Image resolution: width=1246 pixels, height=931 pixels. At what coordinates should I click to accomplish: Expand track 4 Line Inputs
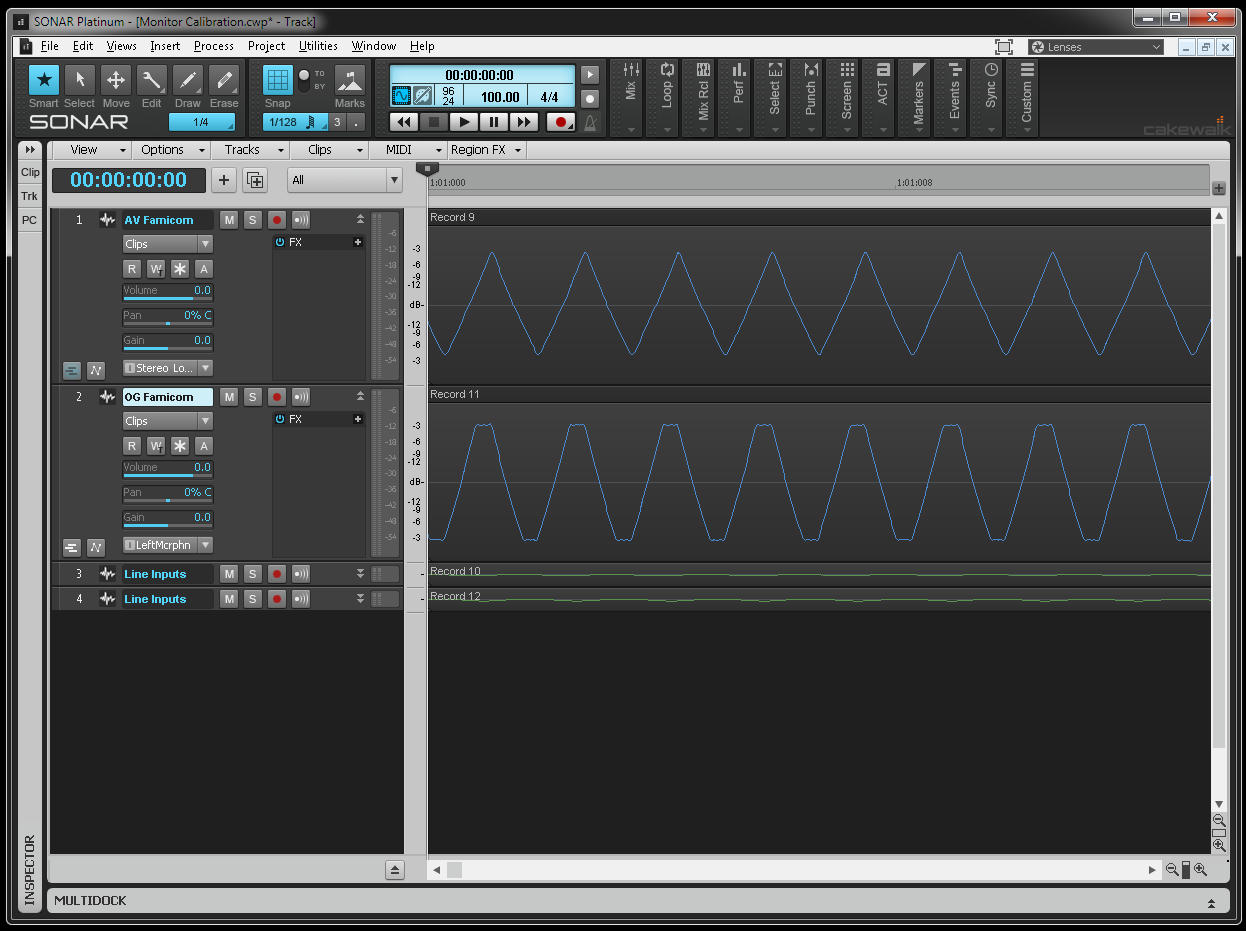(360, 598)
